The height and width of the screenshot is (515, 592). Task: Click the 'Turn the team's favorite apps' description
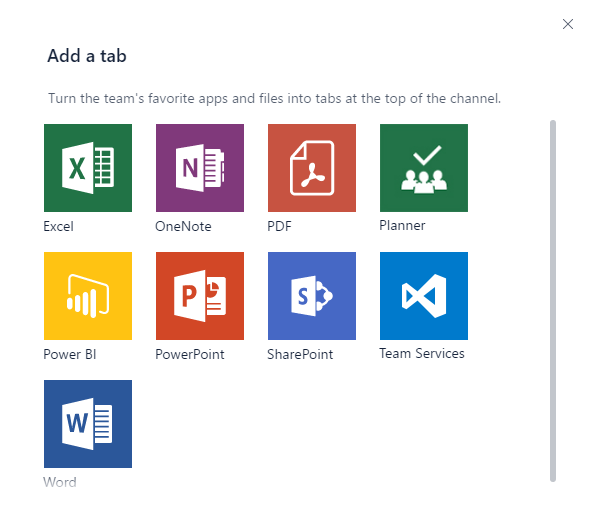(274, 98)
